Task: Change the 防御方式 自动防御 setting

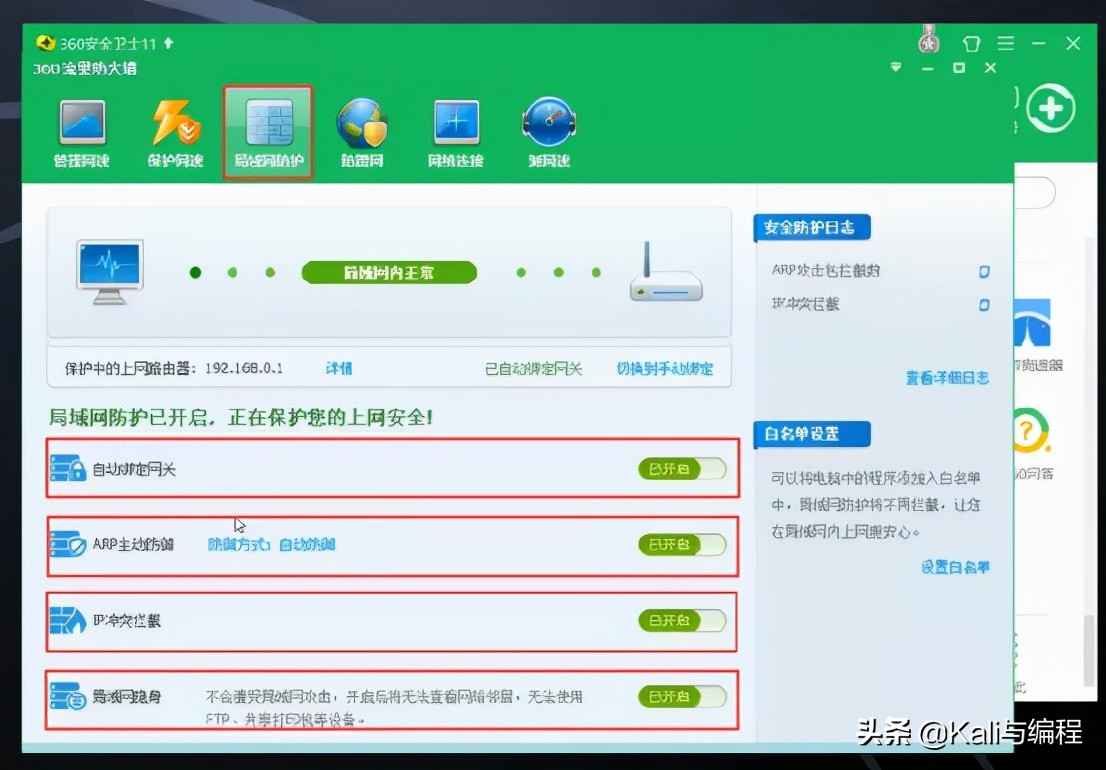Action: pos(271,544)
